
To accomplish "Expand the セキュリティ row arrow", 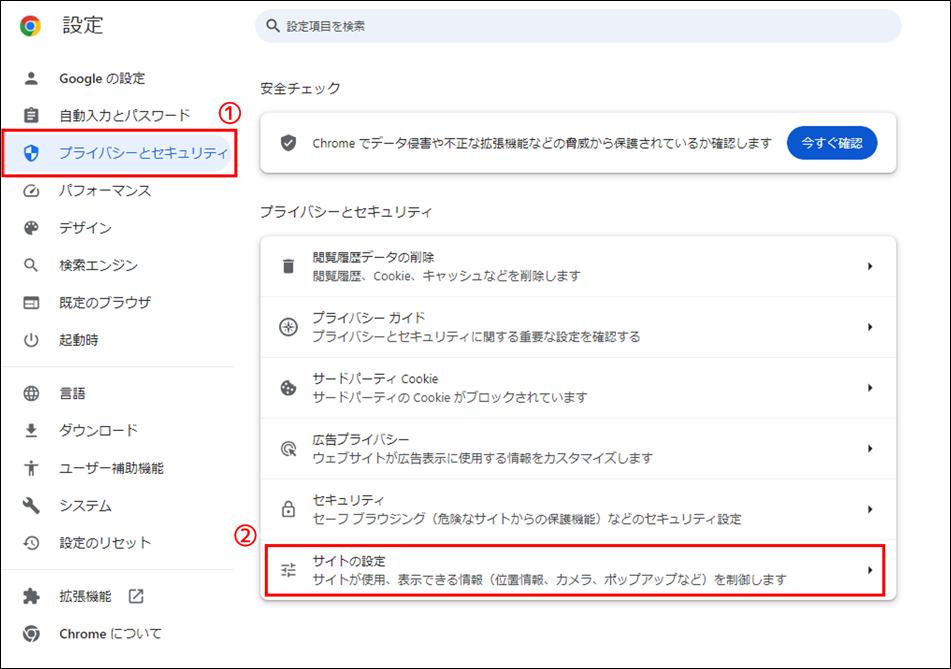I will 870,509.
